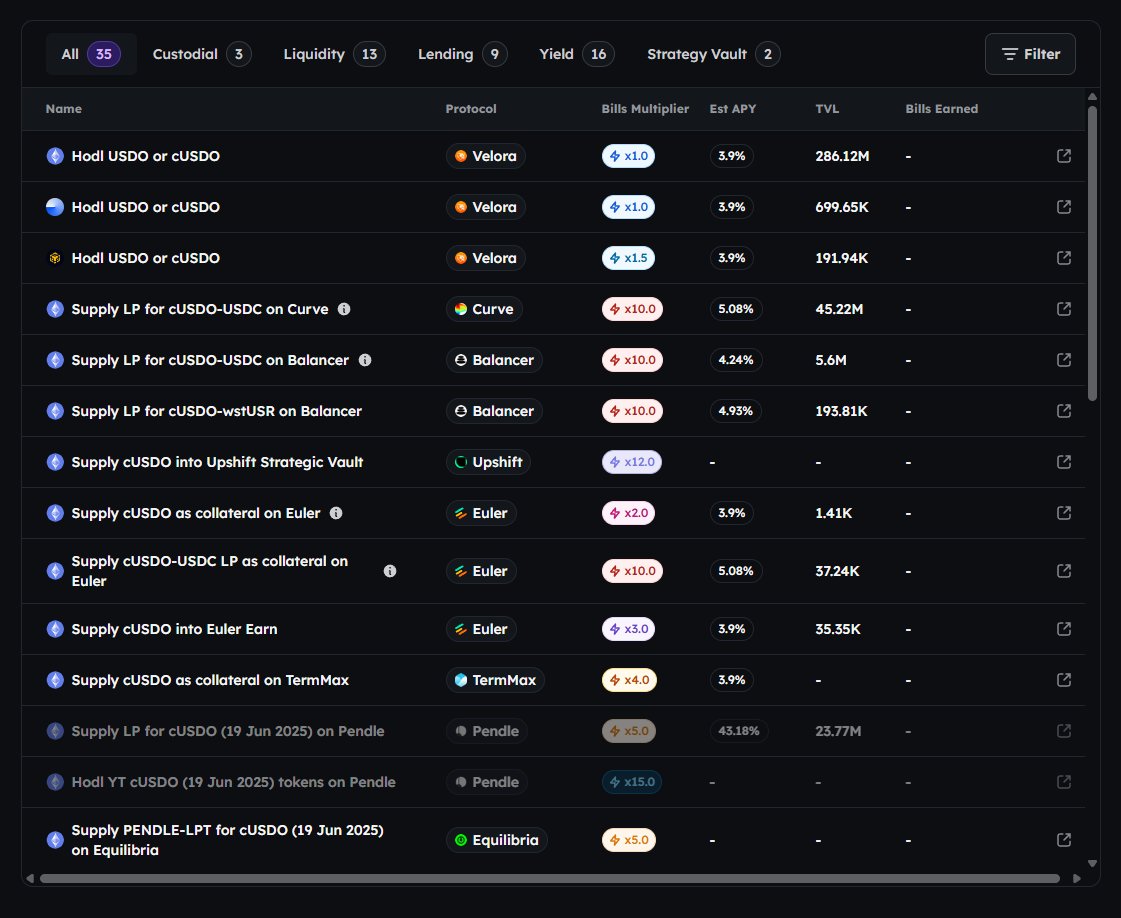Screen dimensions: 1121x918
Task: Click the 5.6M TVL value
Action: click(x=831, y=360)
